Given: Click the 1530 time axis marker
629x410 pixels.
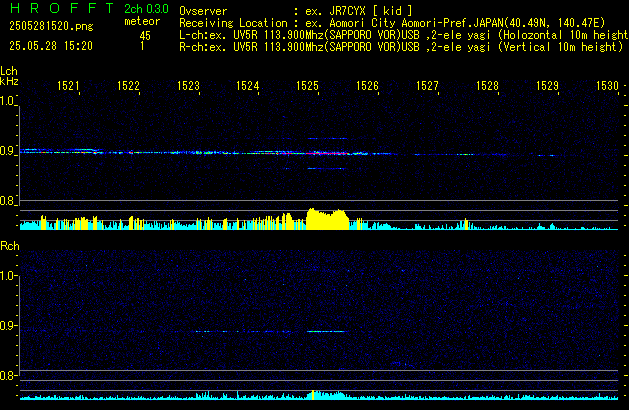Looking at the screenshot, I should (607, 86).
